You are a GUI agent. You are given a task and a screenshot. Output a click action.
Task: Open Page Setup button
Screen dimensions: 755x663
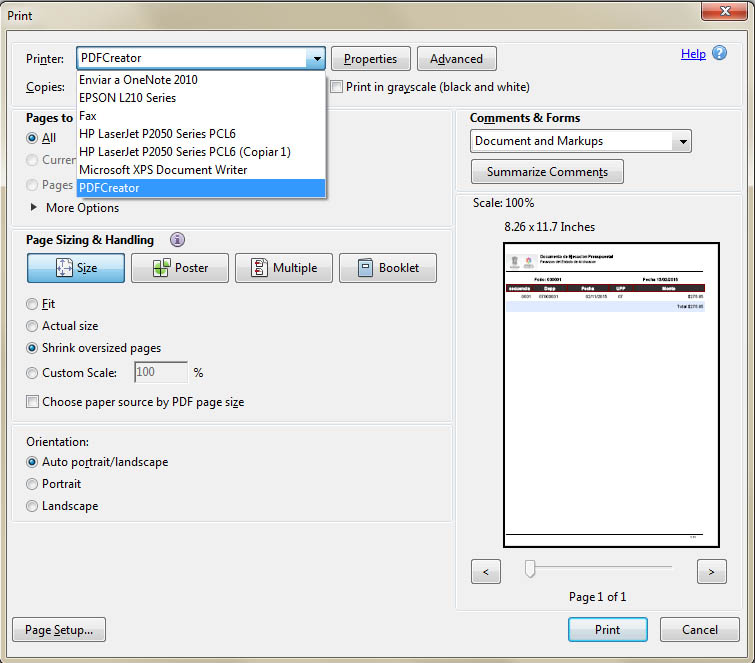tap(59, 630)
